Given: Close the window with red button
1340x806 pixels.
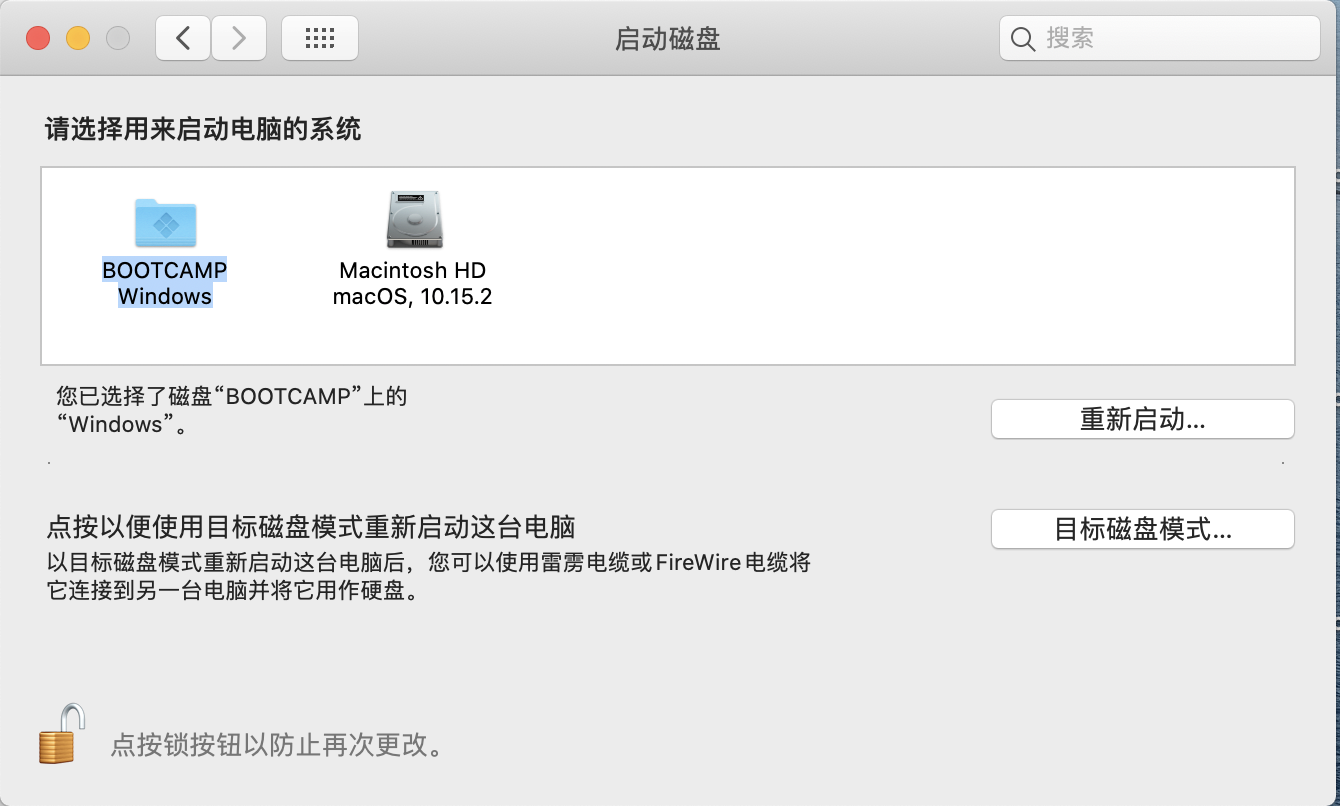Looking at the screenshot, I should pyautogui.click(x=38, y=39).
